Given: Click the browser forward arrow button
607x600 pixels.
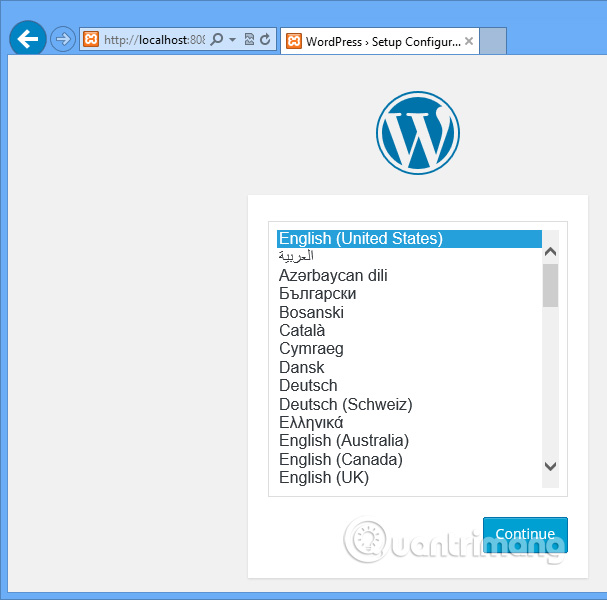Looking at the screenshot, I should tap(63, 39).
